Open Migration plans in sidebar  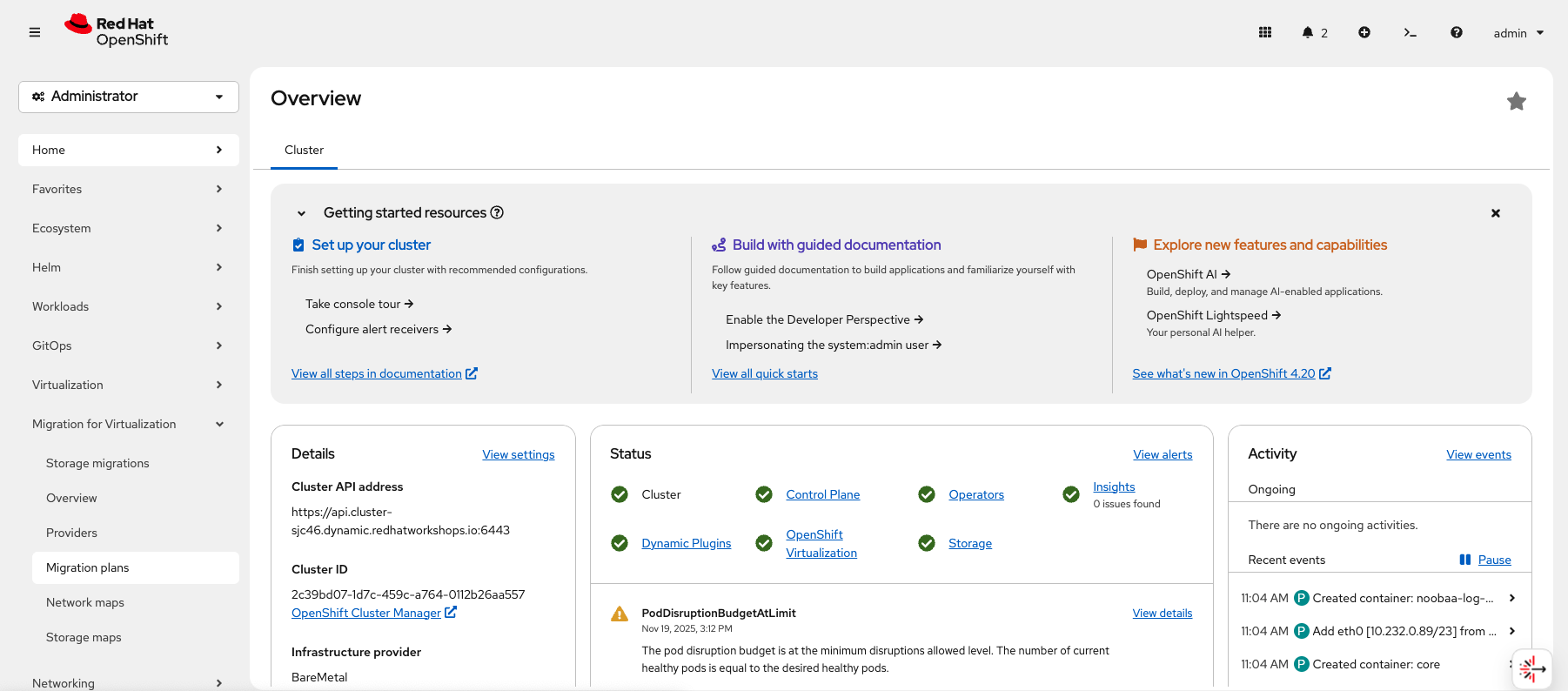click(x=88, y=567)
